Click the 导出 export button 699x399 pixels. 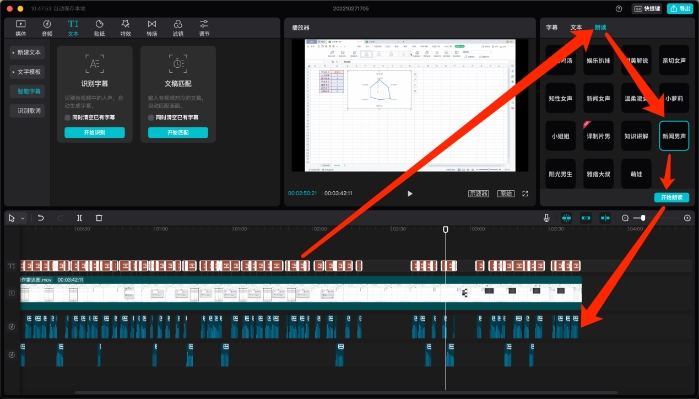pos(680,8)
